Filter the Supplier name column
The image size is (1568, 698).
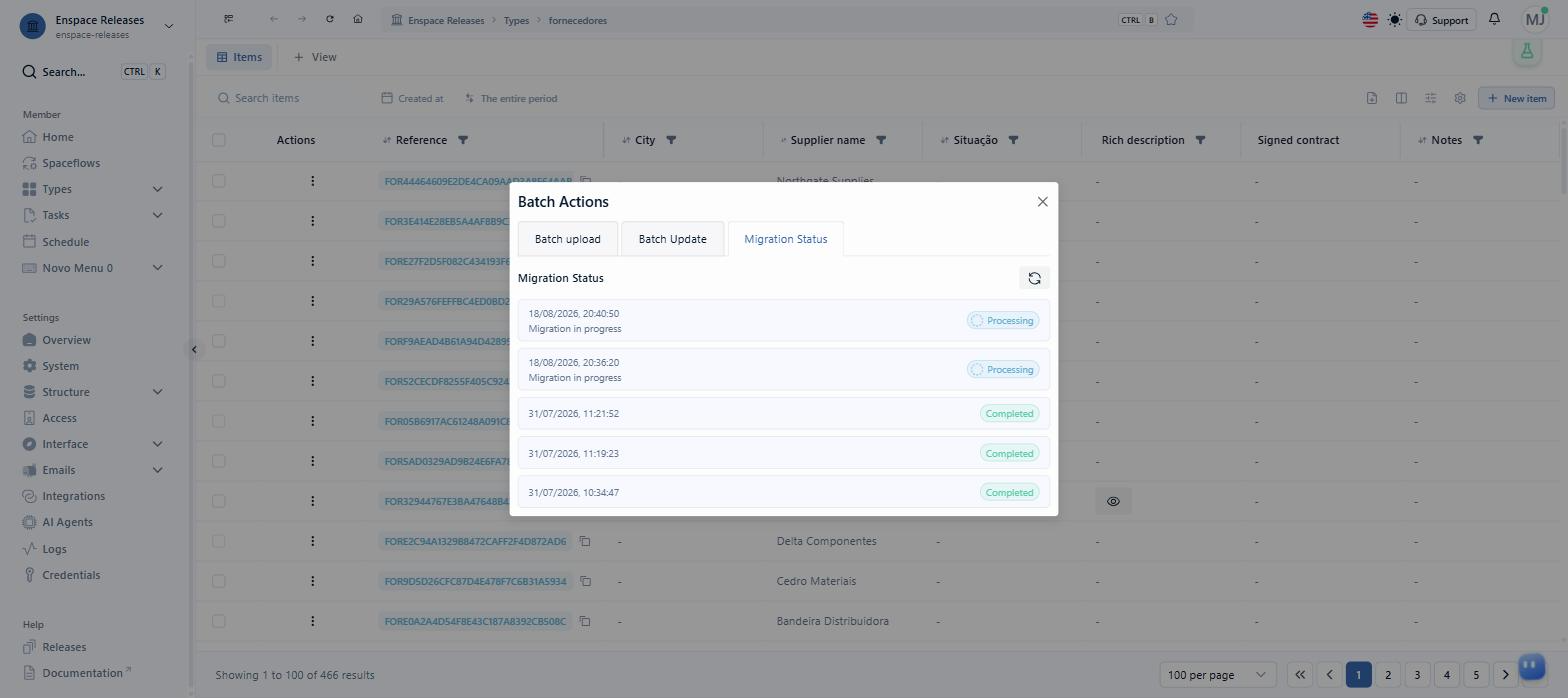881,140
